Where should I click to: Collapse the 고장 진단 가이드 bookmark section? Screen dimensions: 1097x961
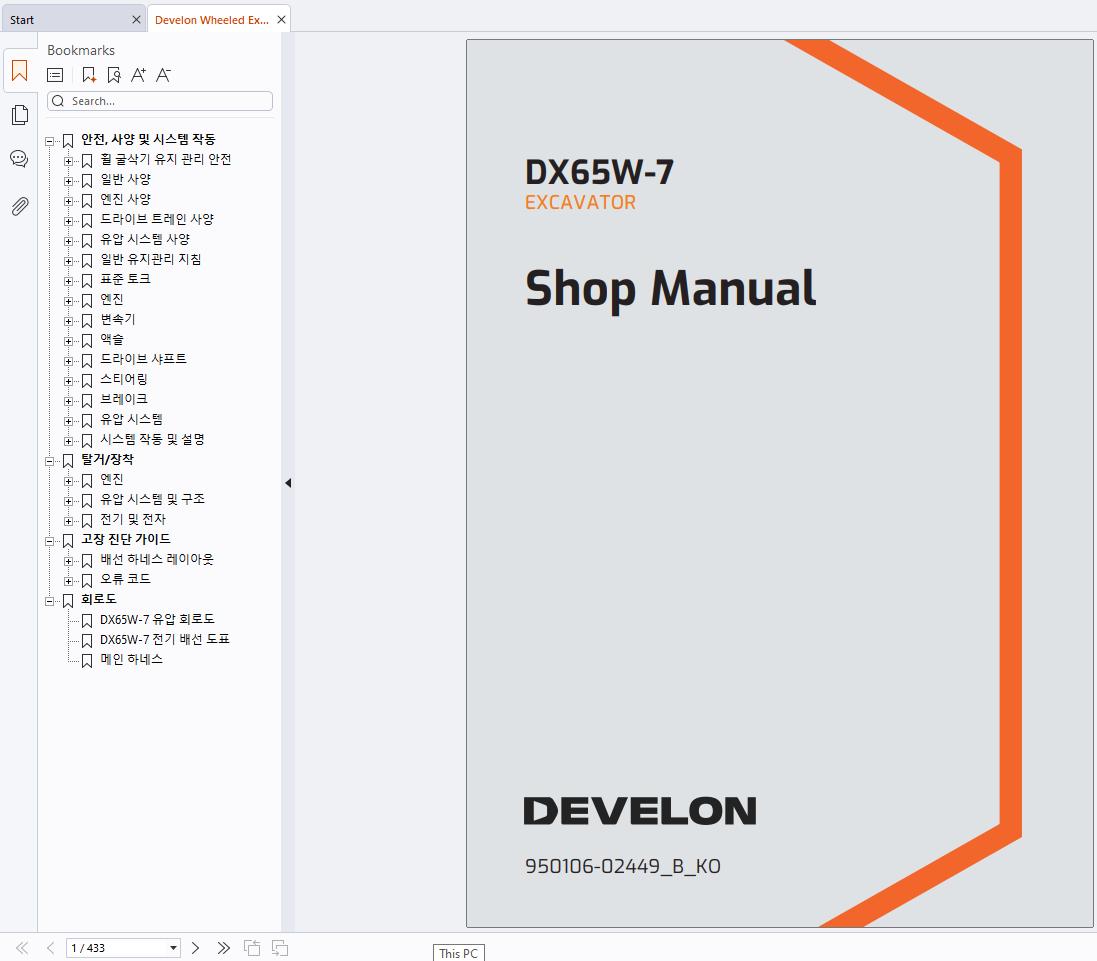50,541
